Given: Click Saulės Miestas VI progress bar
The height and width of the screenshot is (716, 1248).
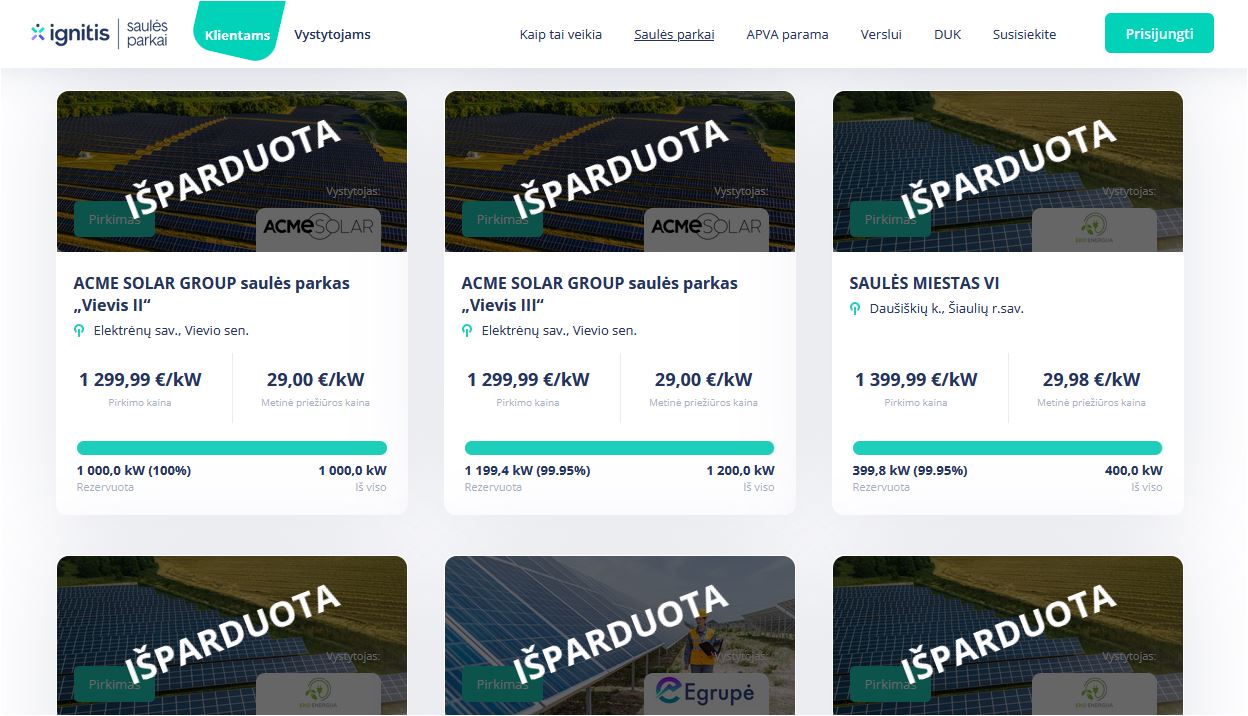Looking at the screenshot, I should coord(1007,448).
